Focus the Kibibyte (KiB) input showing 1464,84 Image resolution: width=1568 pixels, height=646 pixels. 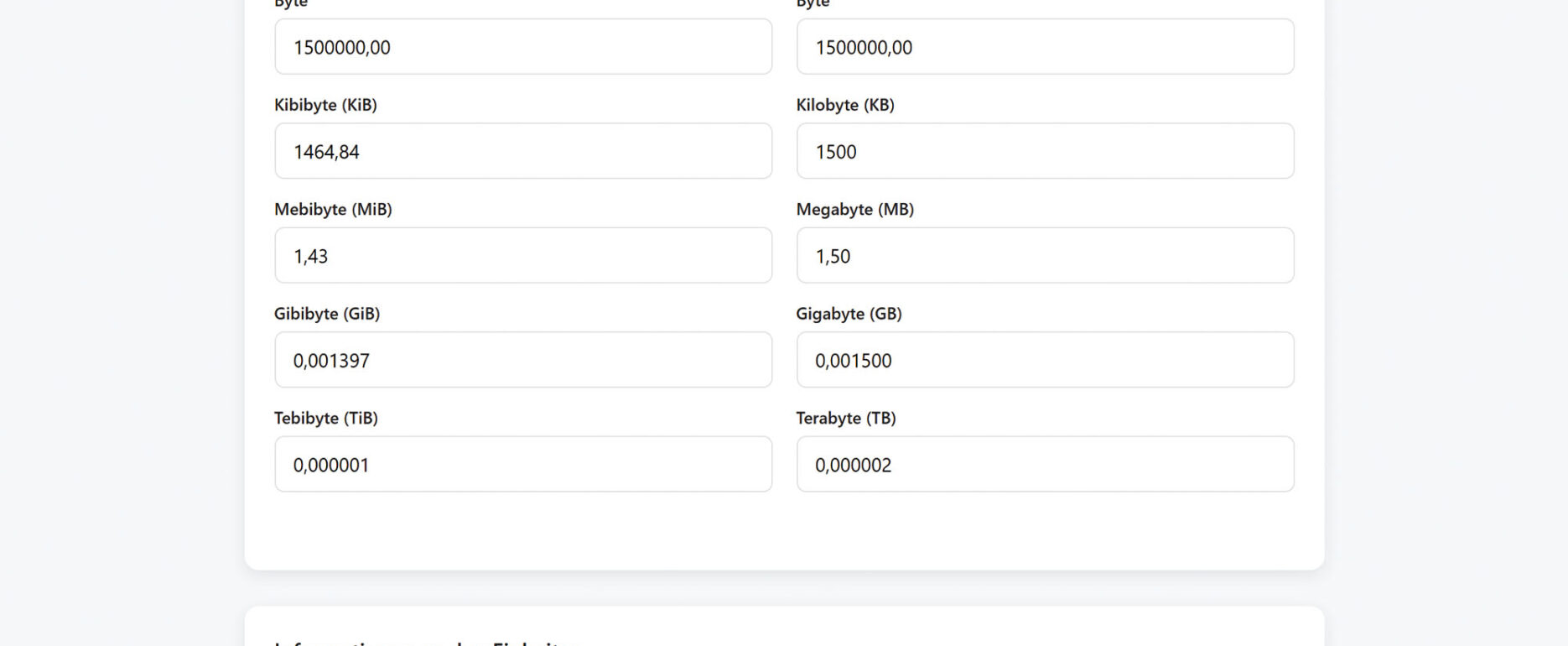522,151
